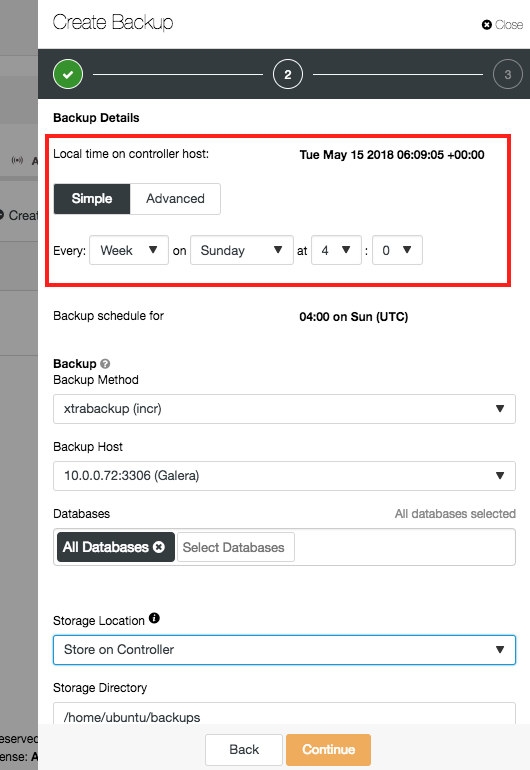Click the completed step one checkmark circle
This screenshot has width=530, height=770.
click(x=68, y=74)
